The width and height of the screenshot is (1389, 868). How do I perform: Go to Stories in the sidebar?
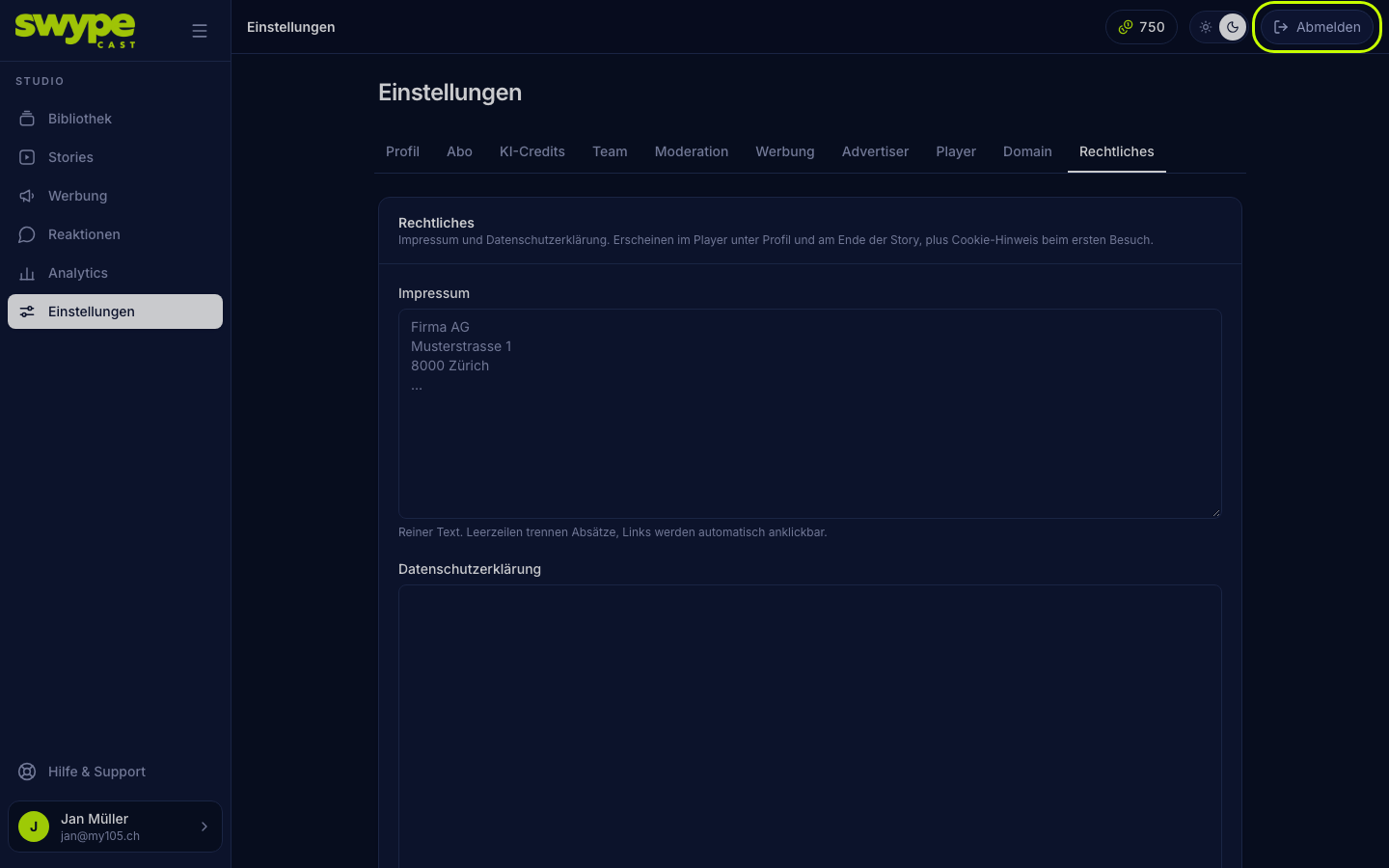pos(115,157)
